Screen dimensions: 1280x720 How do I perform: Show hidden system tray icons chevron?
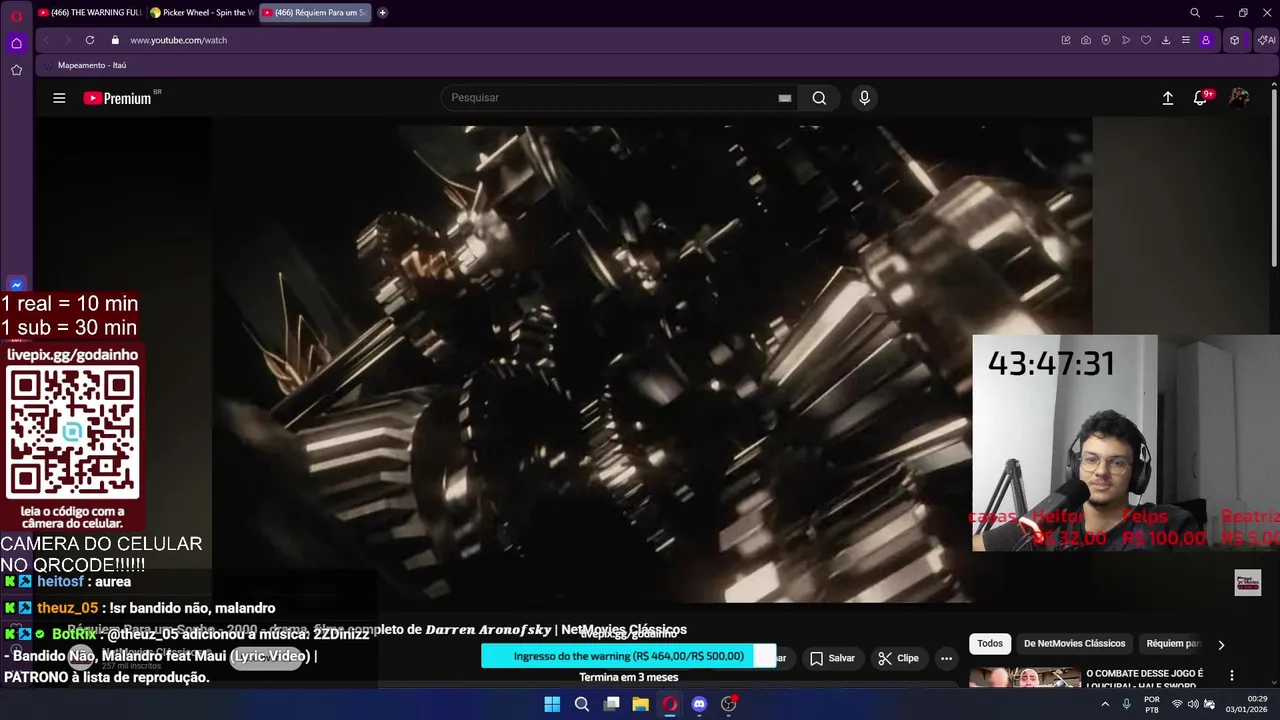1105,704
